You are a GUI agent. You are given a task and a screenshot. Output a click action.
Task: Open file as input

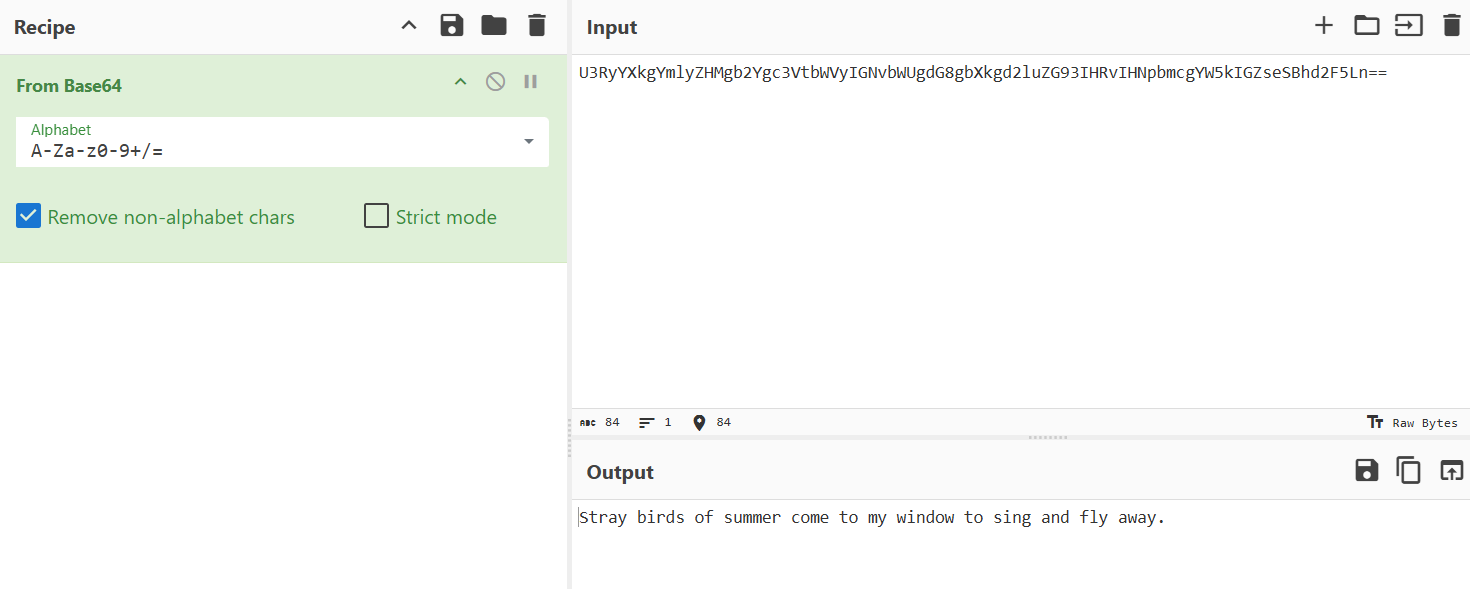click(x=1408, y=26)
